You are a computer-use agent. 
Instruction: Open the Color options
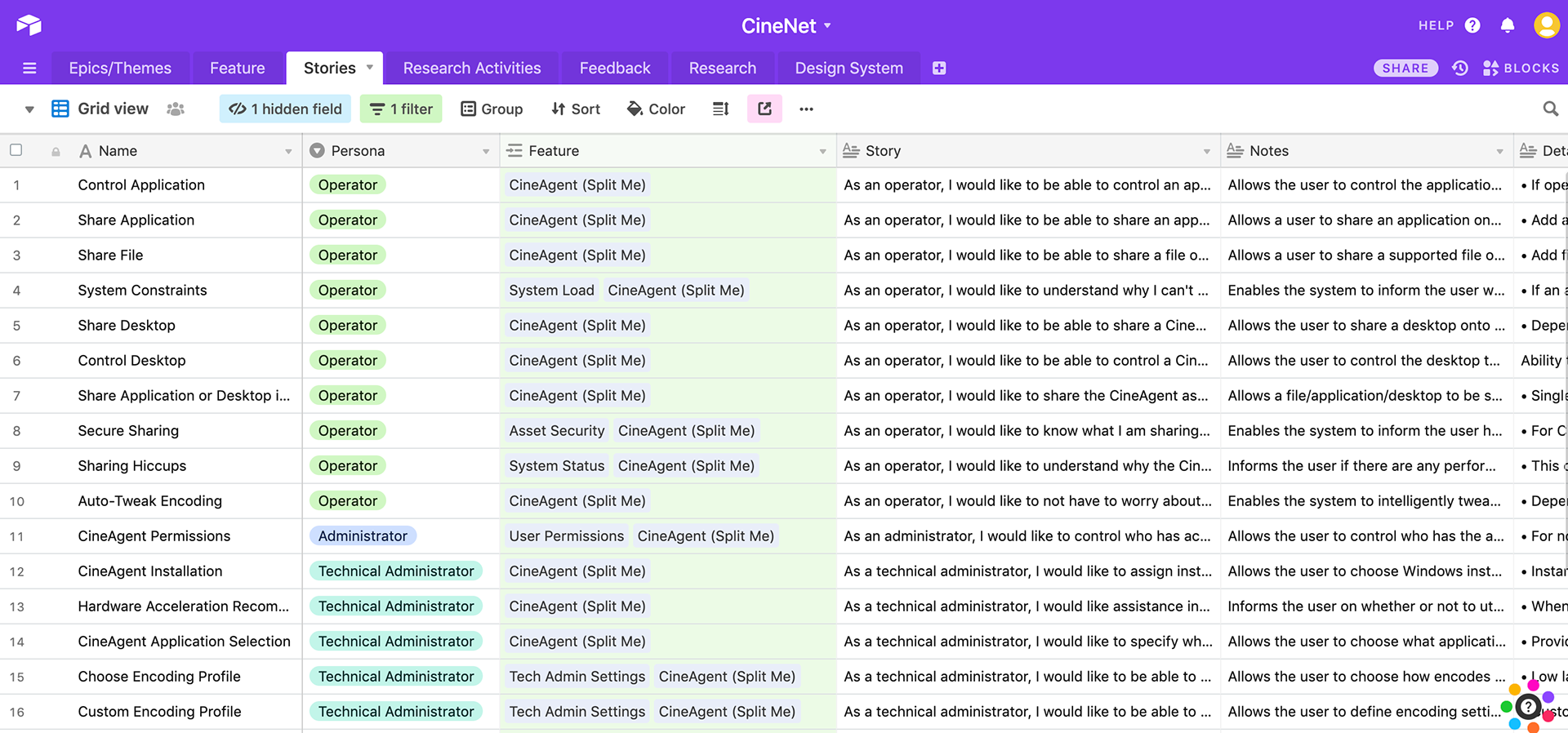coord(656,109)
